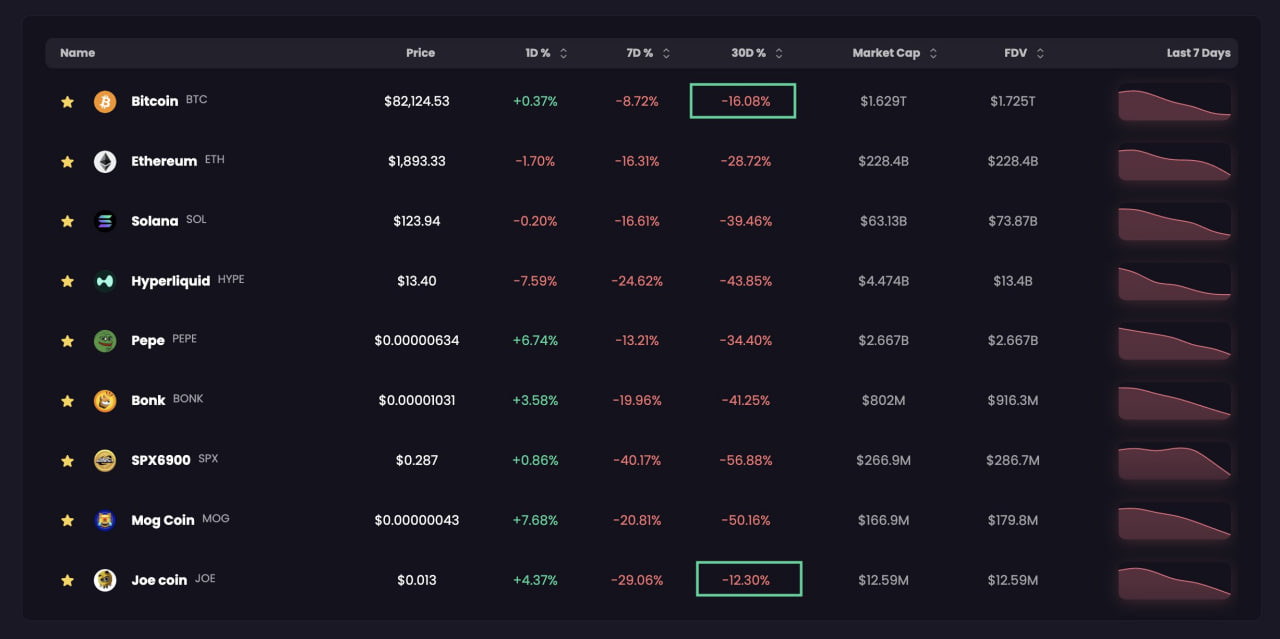The image size is (1280, 639).
Task: Click Bitcoin's 30D change -16.08%
Action: [746, 101]
